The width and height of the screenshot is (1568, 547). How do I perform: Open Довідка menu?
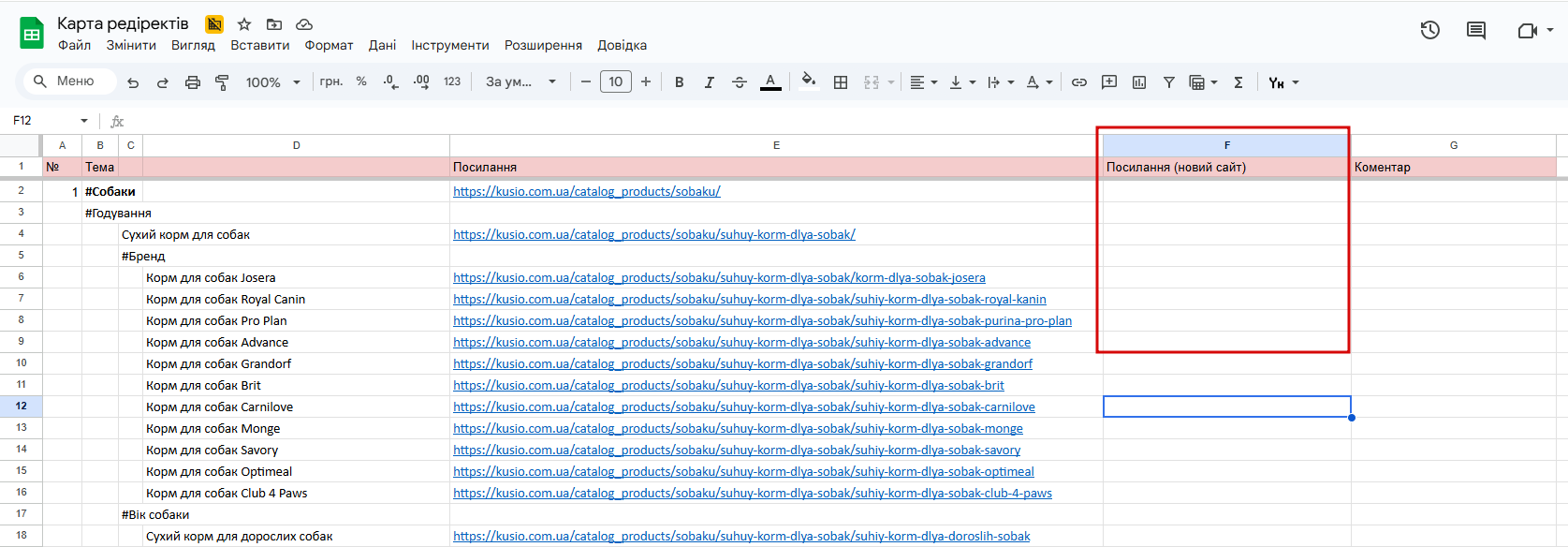pyautogui.click(x=623, y=45)
